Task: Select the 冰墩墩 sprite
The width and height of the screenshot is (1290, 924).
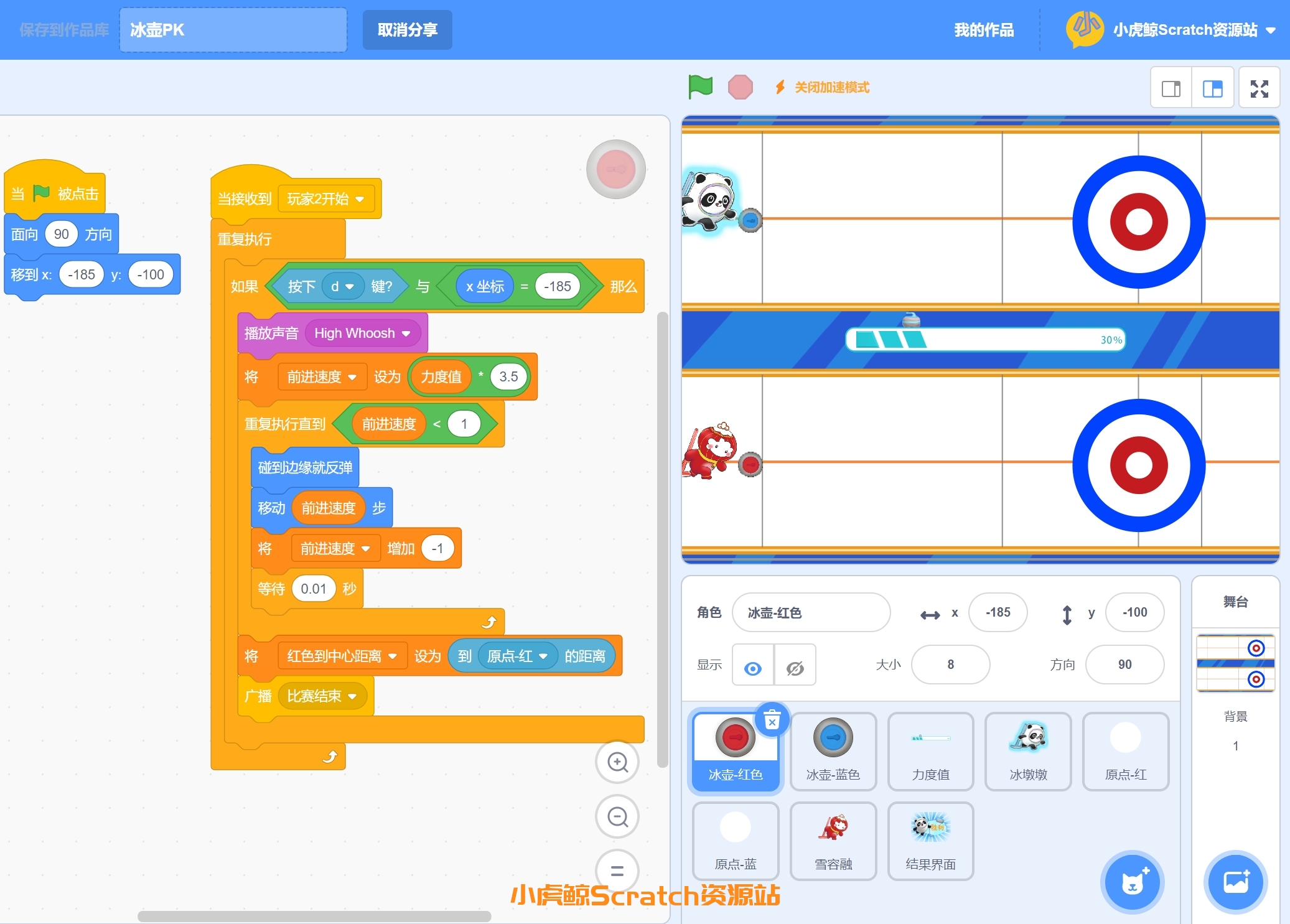Action: pyautogui.click(x=1028, y=752)
